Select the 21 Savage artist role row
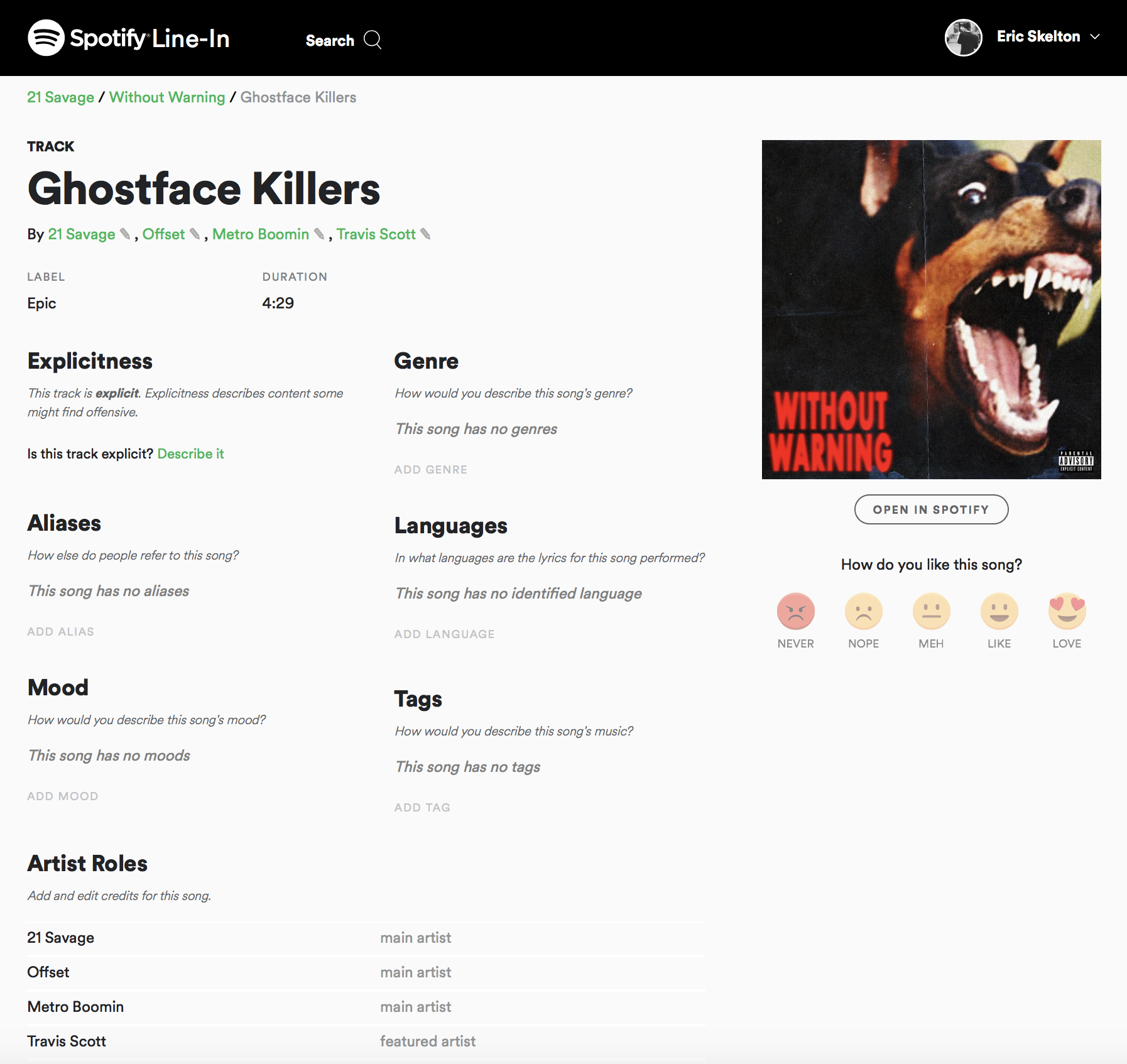 [x=366, y=938]
